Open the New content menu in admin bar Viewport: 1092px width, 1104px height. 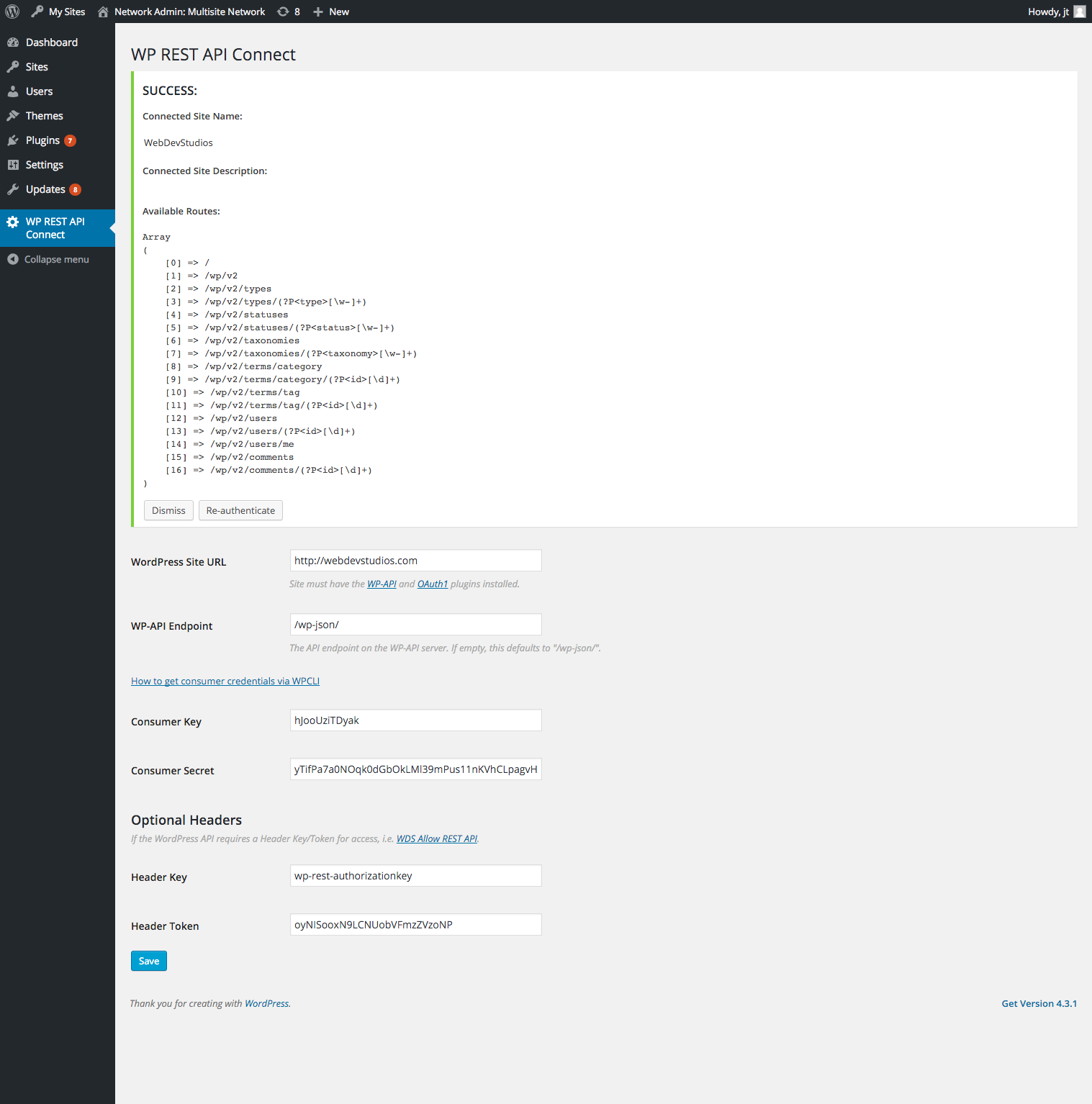(331, 12)
